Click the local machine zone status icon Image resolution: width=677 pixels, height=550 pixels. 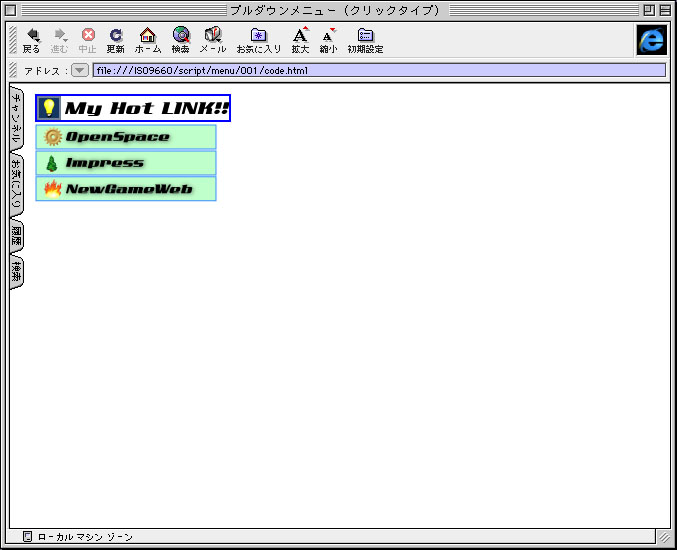tap(28, 537)
